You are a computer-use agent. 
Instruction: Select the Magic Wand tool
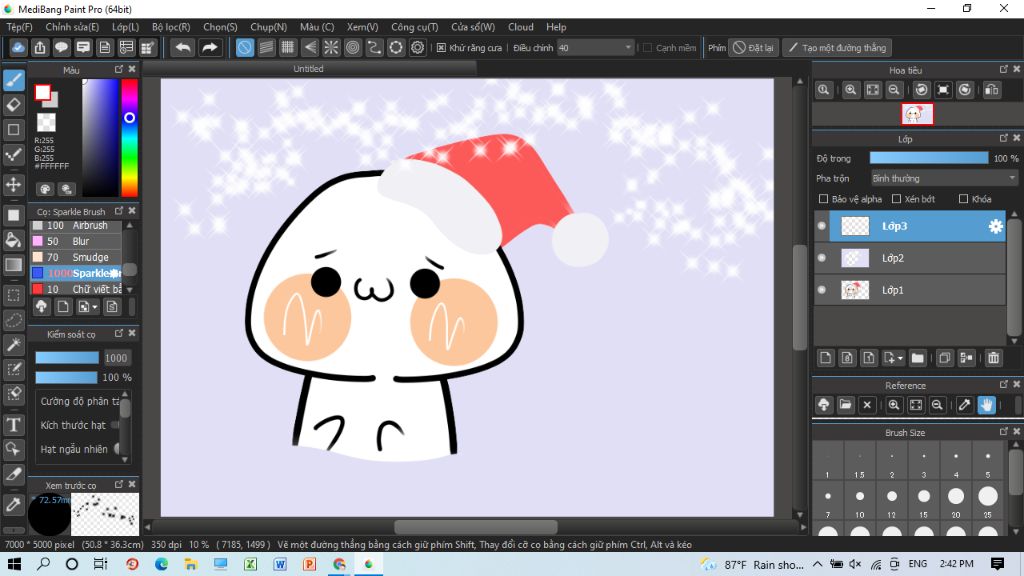[x=14, y=345]
